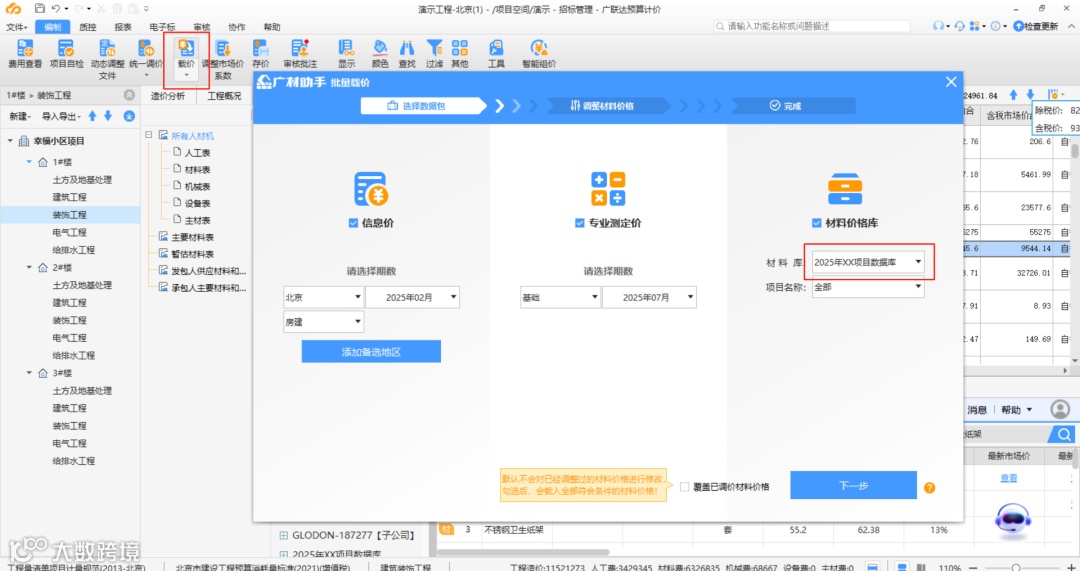This screenshot has height=571, width=1080.
Task: Enable 覆盖已调价材料价格 checkbox
Action: click(684, 487)
